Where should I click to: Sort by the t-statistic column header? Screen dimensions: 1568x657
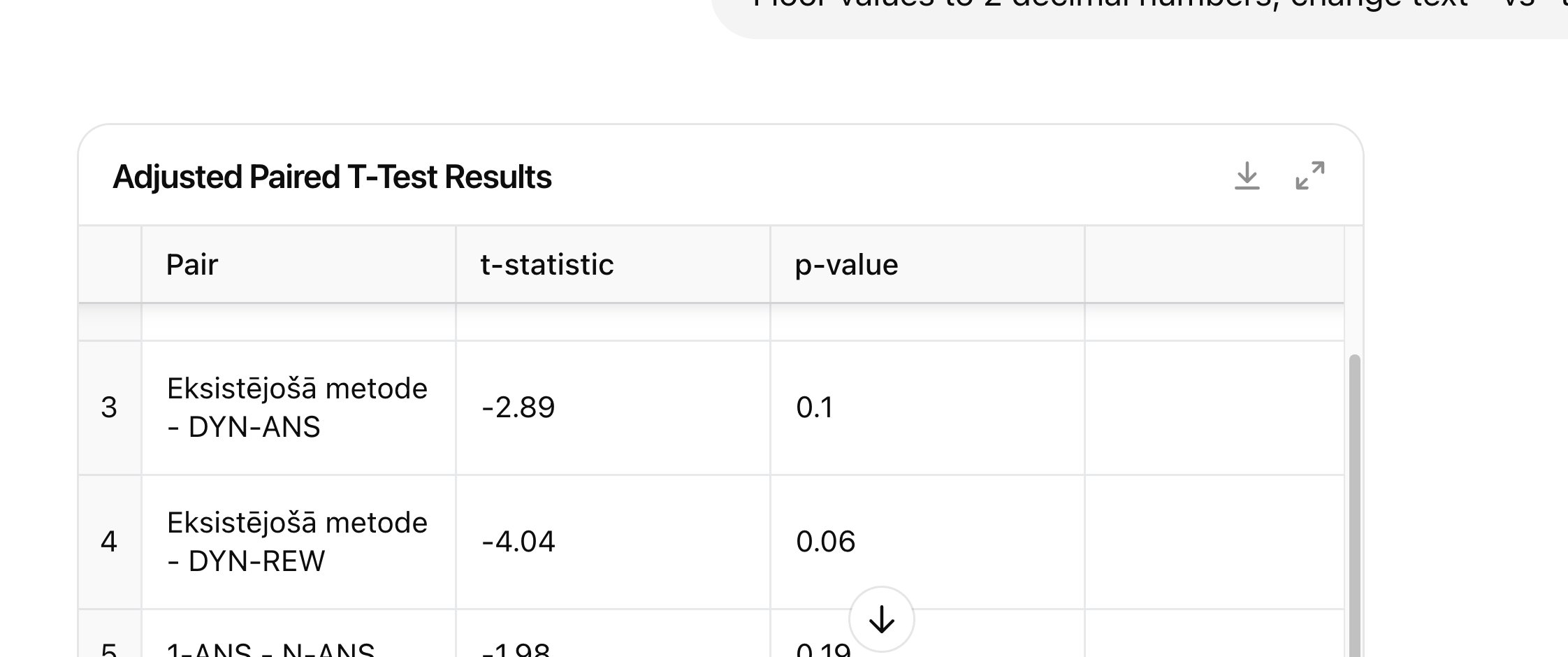[614, 265]
